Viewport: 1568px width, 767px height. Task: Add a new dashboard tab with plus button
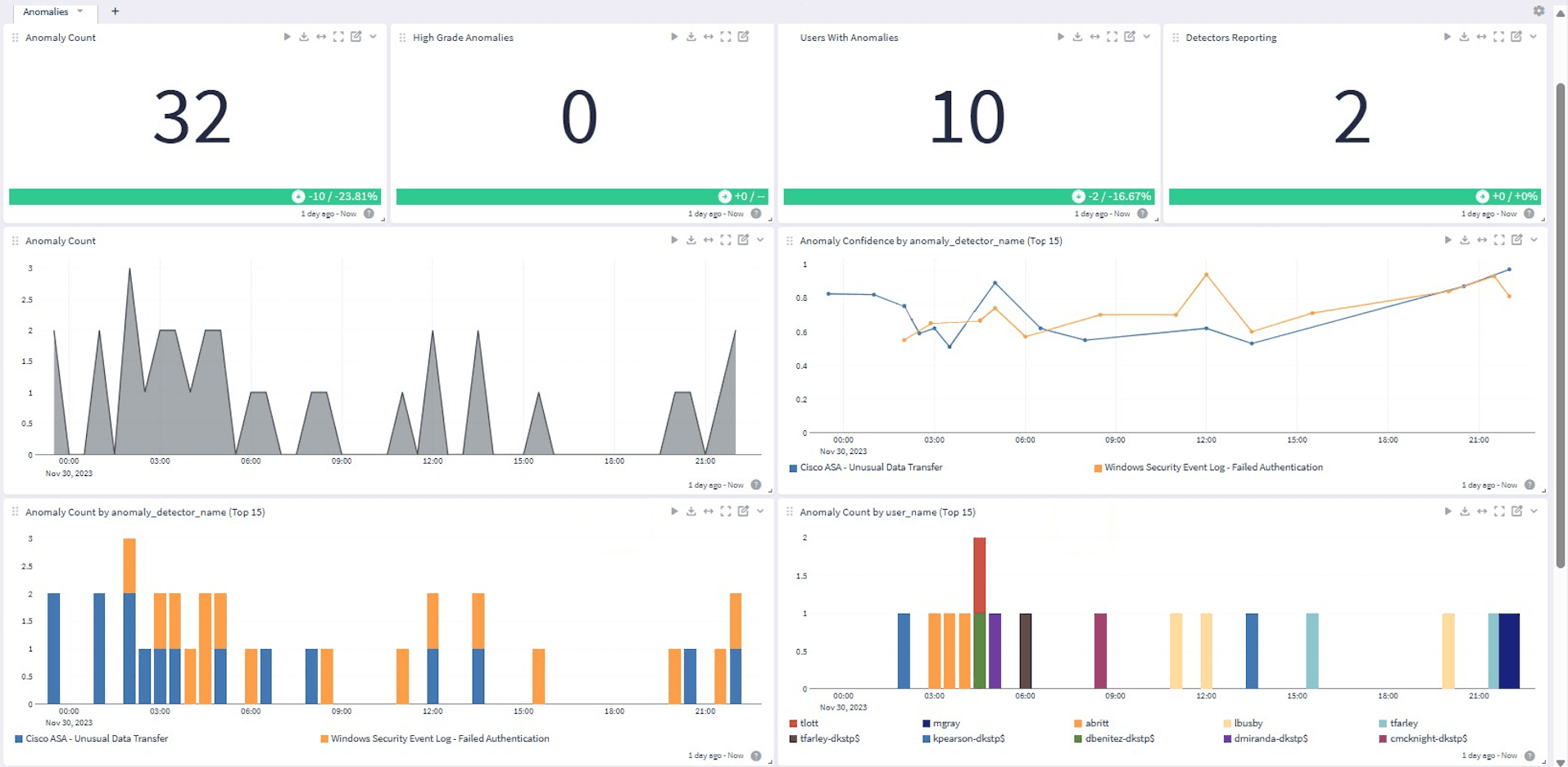[x=115, y=11]
